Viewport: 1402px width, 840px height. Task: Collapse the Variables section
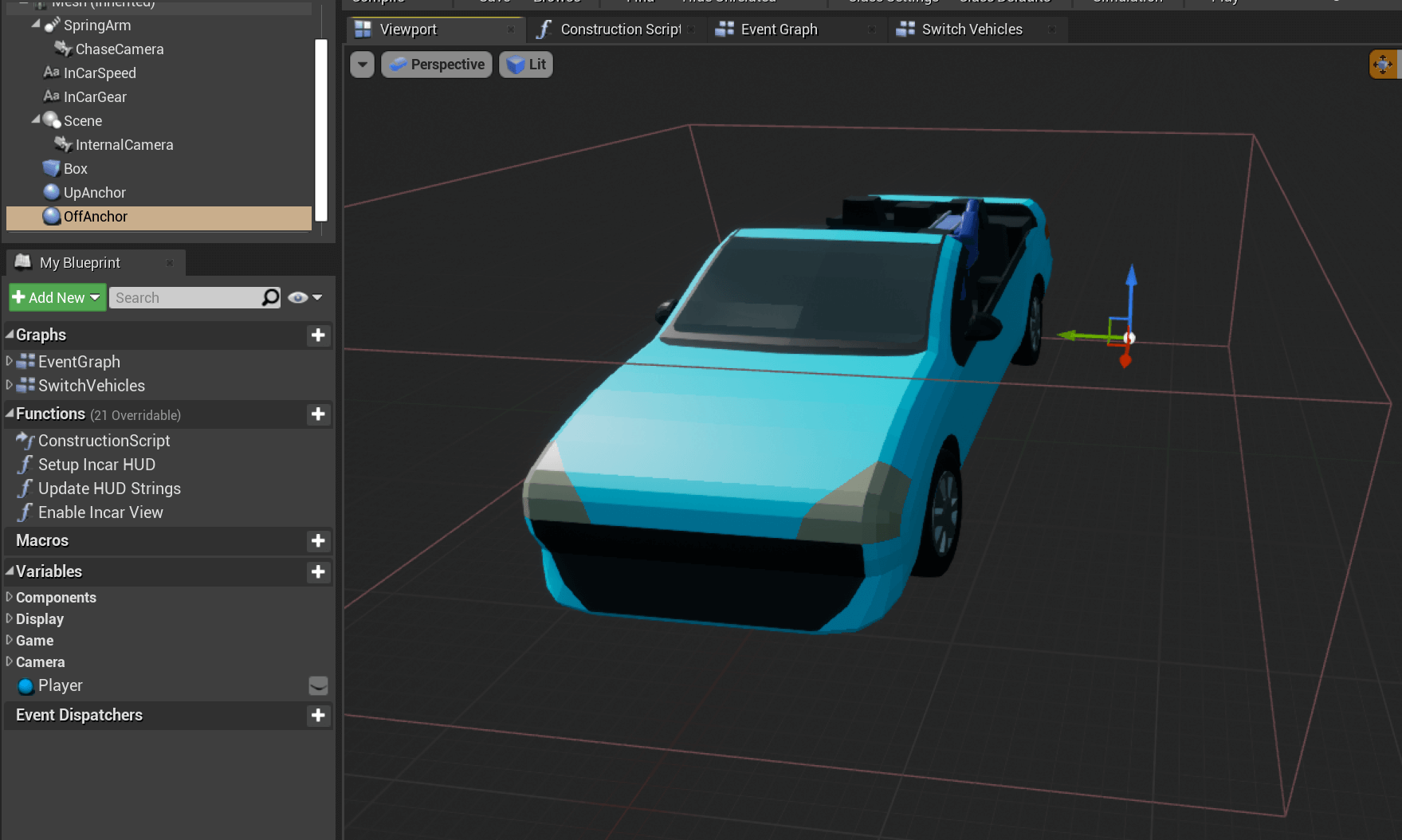click(x=10, y=571)
